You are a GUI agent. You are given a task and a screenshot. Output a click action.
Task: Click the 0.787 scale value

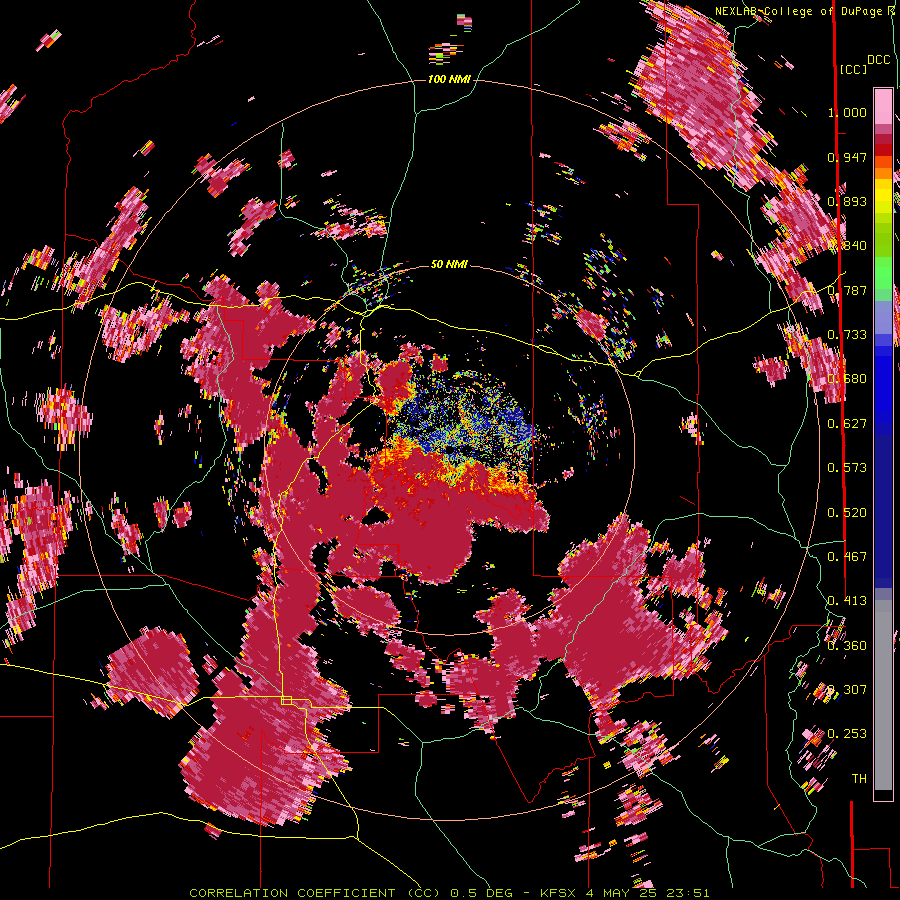coord(847,290)
